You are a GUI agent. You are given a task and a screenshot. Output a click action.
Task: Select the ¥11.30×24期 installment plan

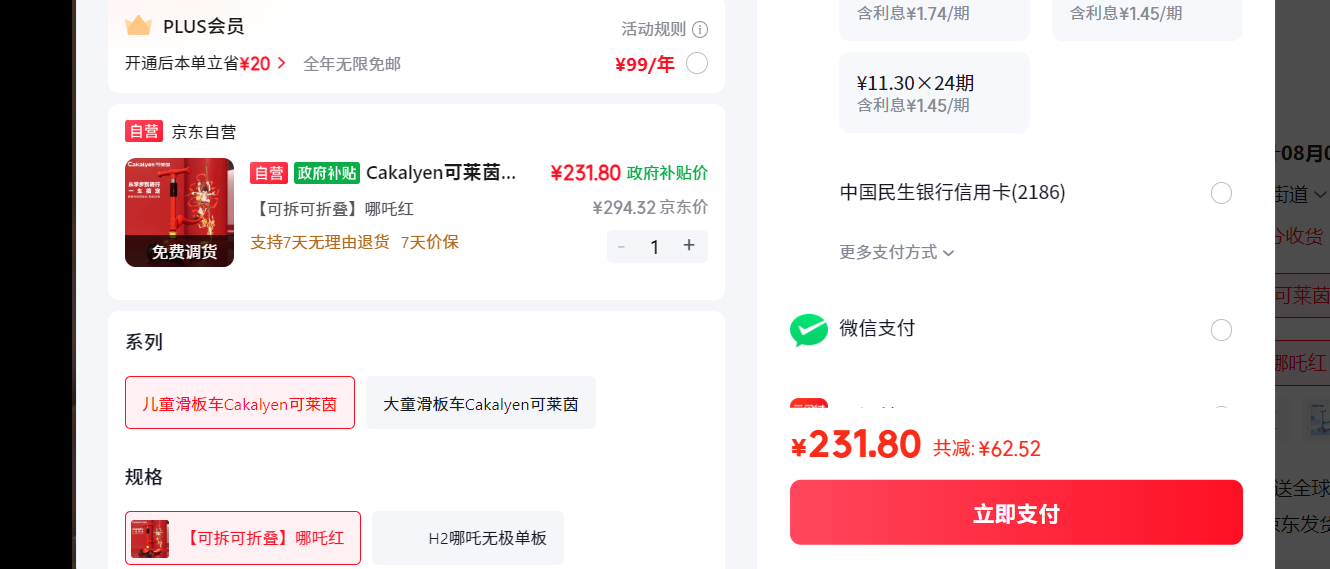[934, 93]
